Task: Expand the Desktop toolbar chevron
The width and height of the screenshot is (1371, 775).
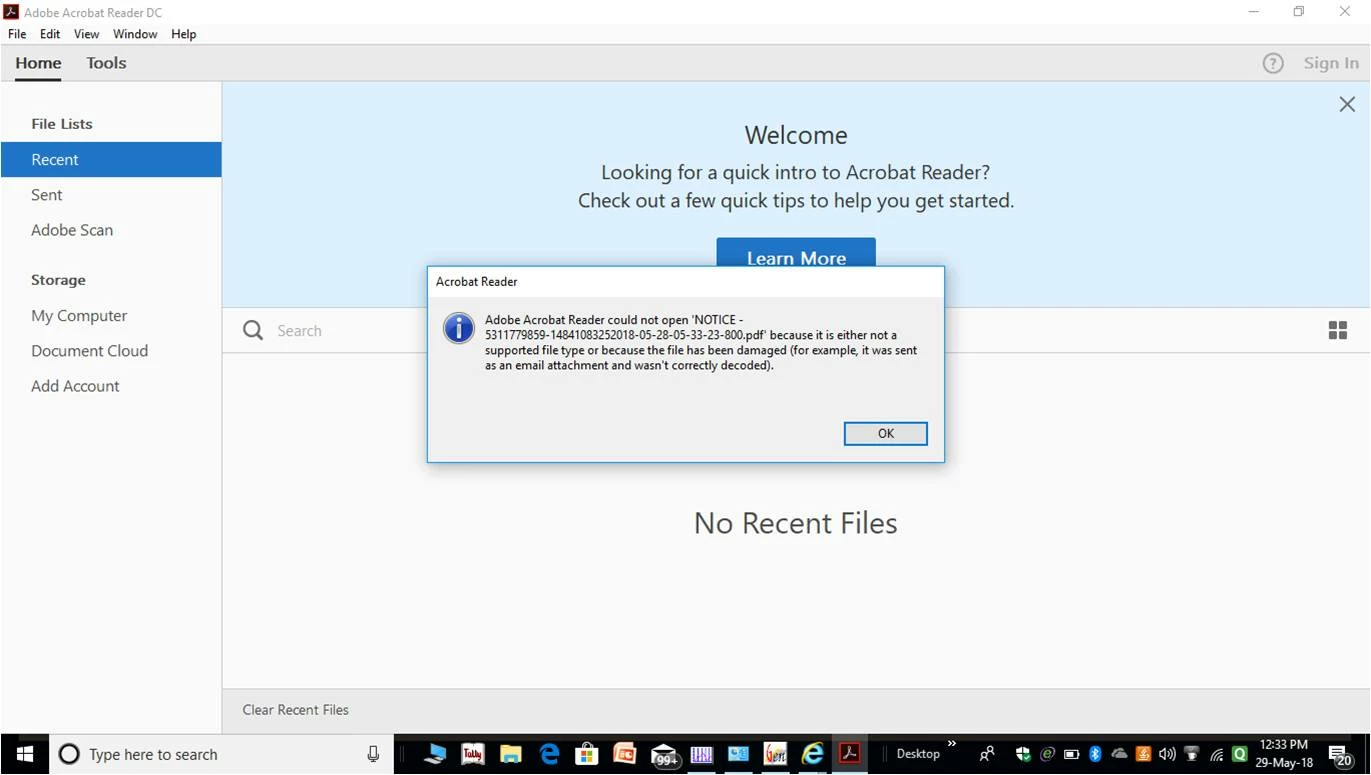Action: click(x=952, y=743)
